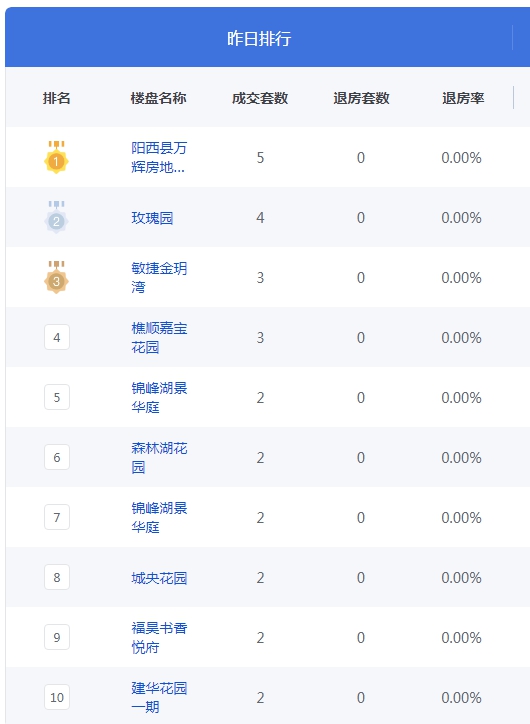Click the gold rank 1 medal icon
Screen dimensions: 530x724
pyautogui.click(x=56, y=157)
